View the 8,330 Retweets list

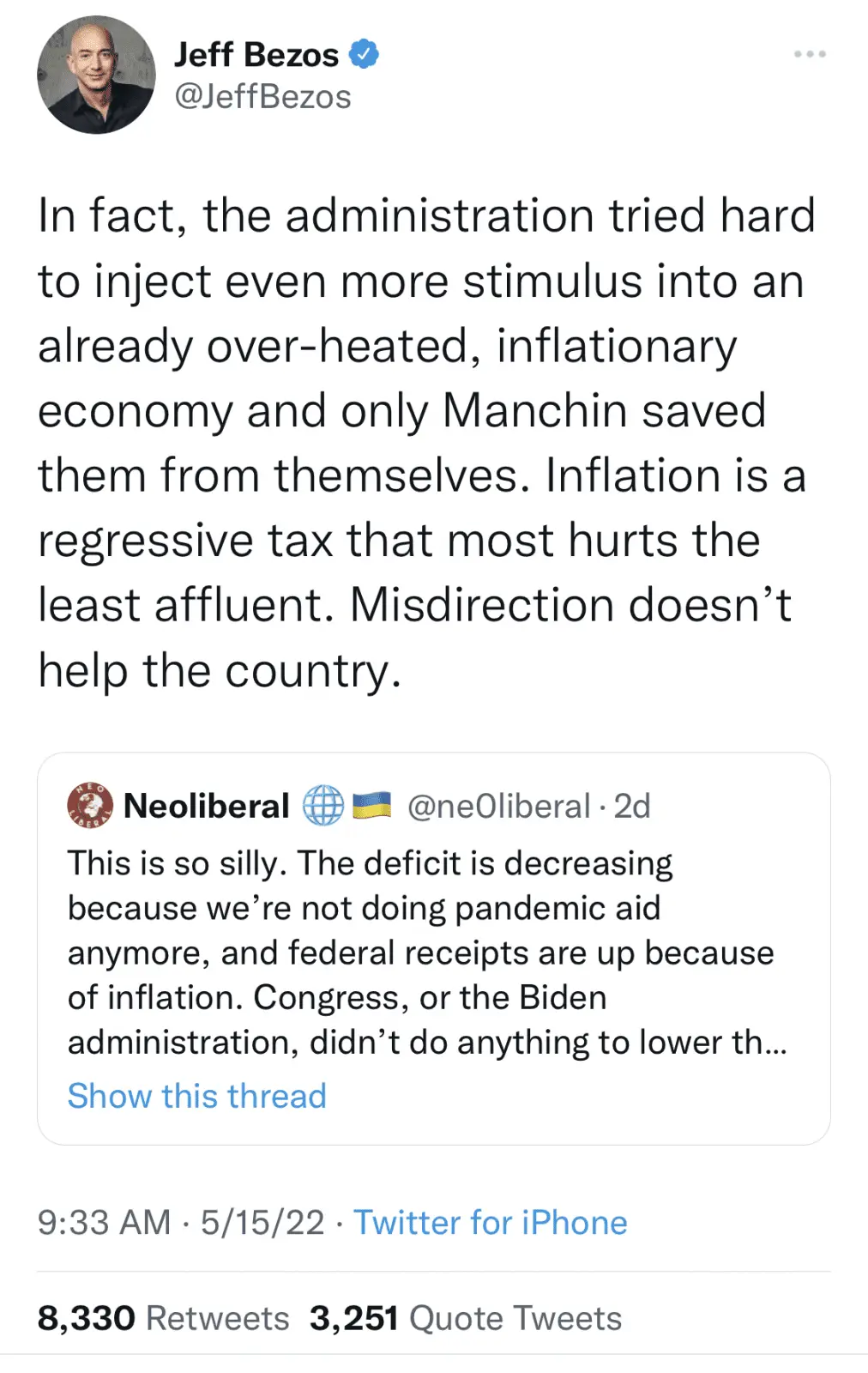click(x=163, y=1318)
